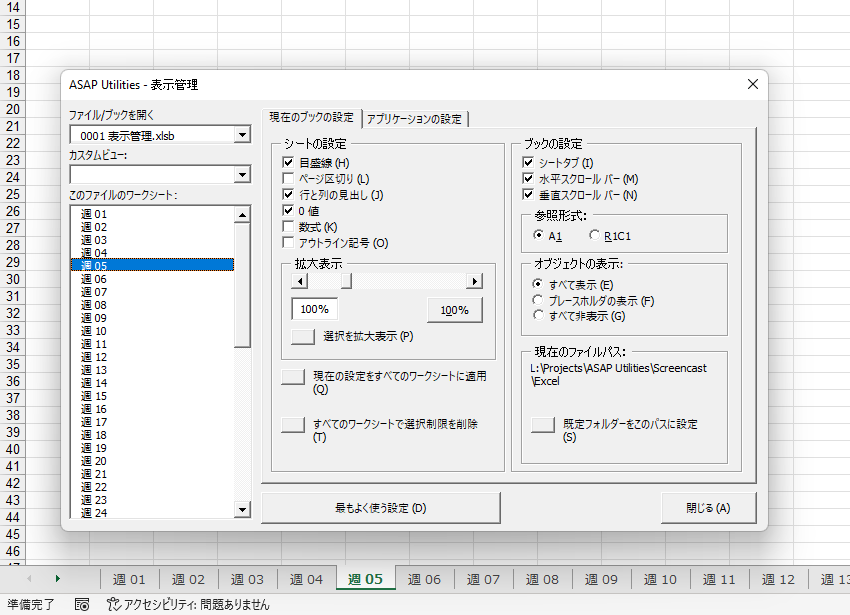Click the sheet tab scroll right arrow

pyautogui.click(x=57, y=579)
